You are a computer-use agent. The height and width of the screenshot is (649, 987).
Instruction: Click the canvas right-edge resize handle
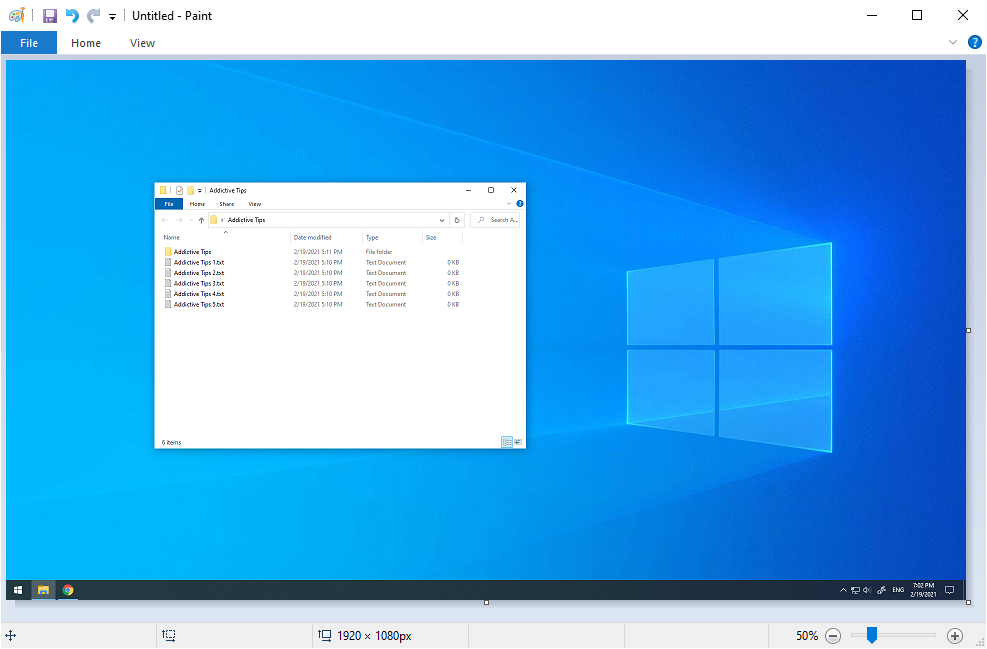tap(968, 330)
